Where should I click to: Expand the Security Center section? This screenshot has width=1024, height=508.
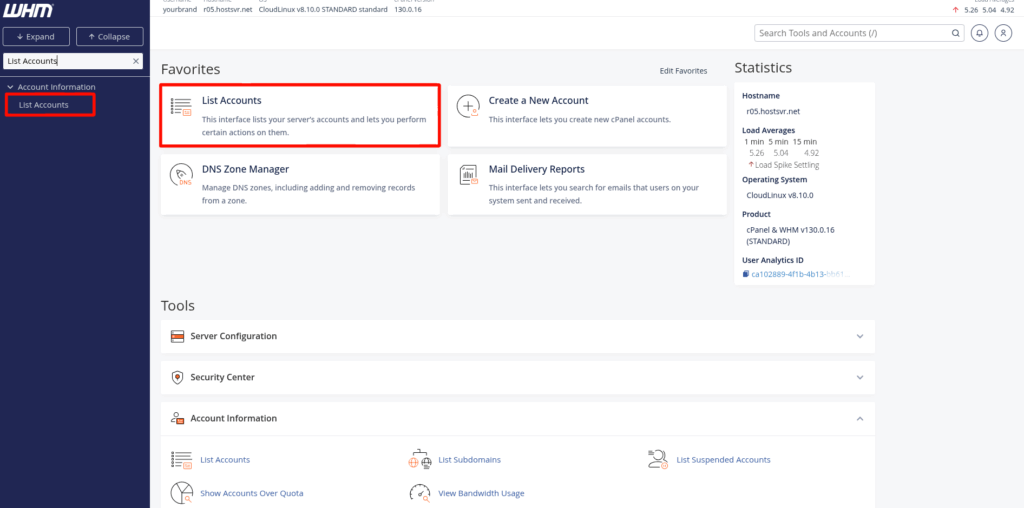coord(859,377)
